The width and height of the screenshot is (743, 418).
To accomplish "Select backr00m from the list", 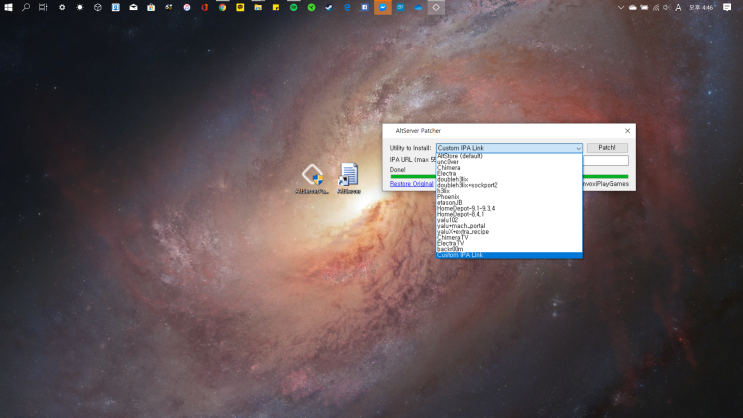I will click(509, 249).
